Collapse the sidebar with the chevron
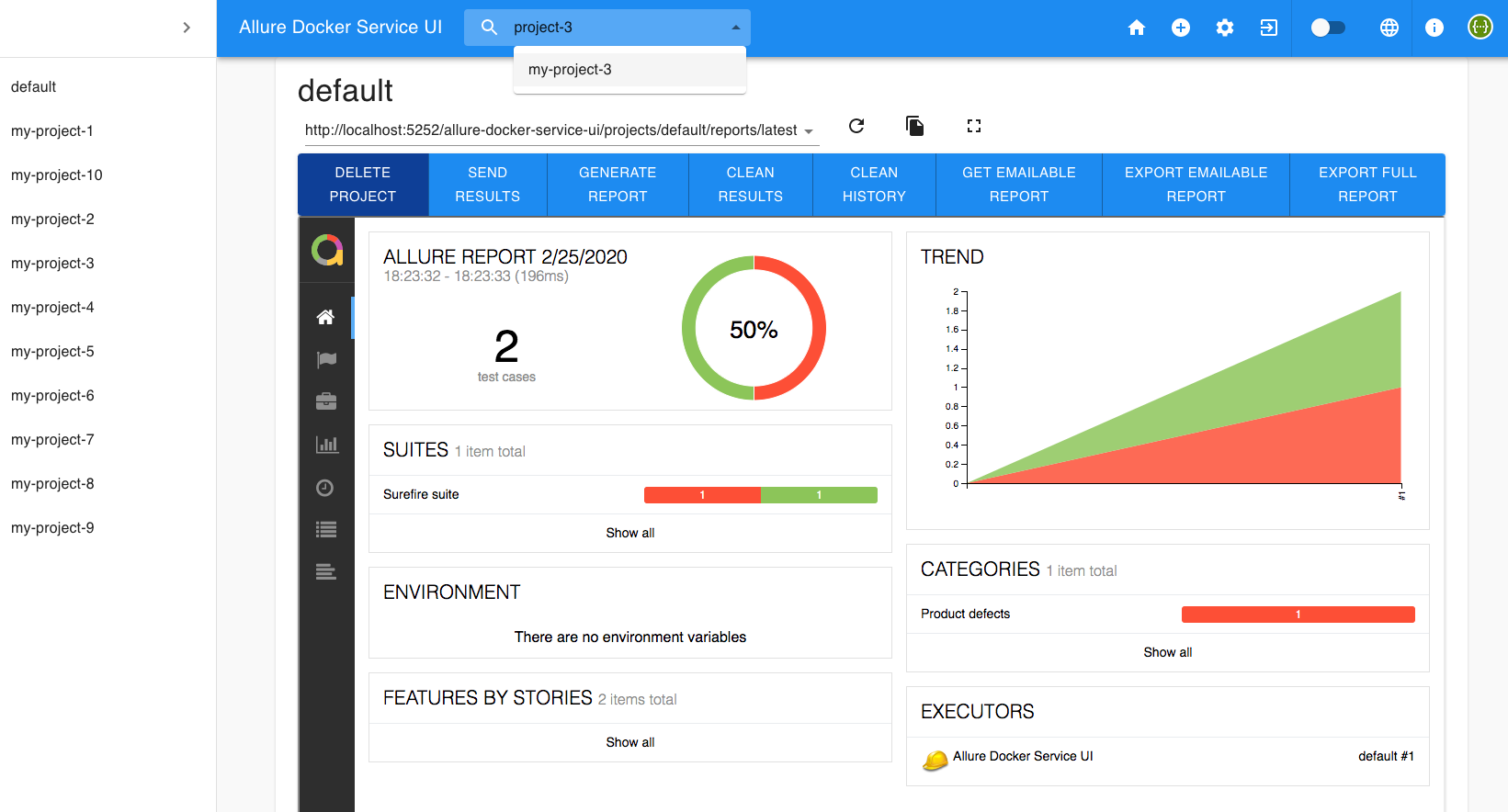 point(187,28)
